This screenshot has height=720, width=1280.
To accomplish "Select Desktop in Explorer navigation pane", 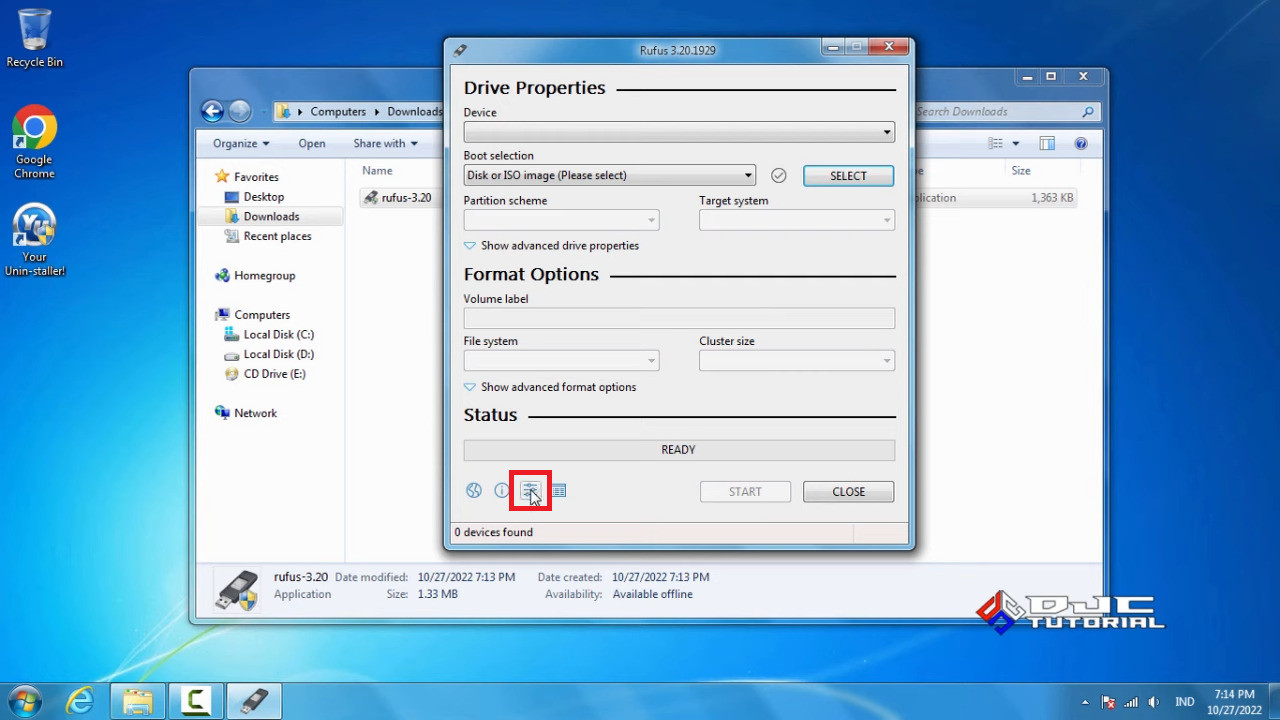I will pos(255,197).
